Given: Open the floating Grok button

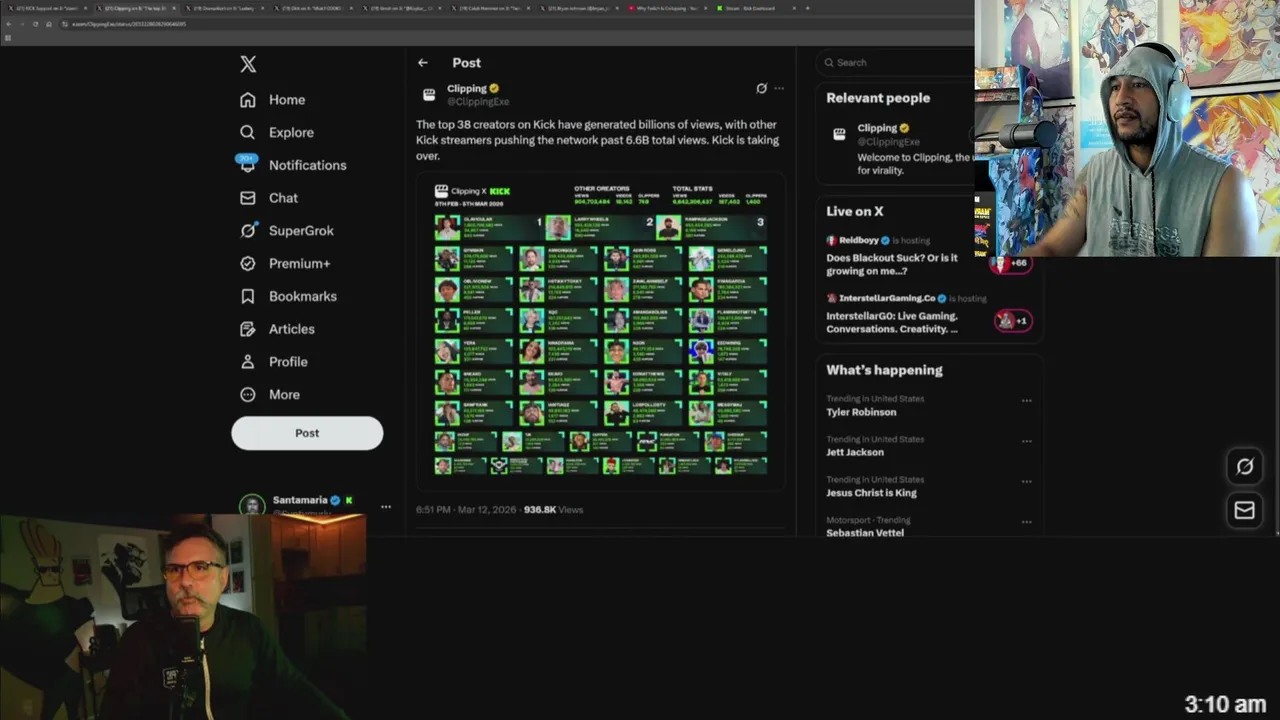Looking at the screenshot, I should [x=1245, y=466].
